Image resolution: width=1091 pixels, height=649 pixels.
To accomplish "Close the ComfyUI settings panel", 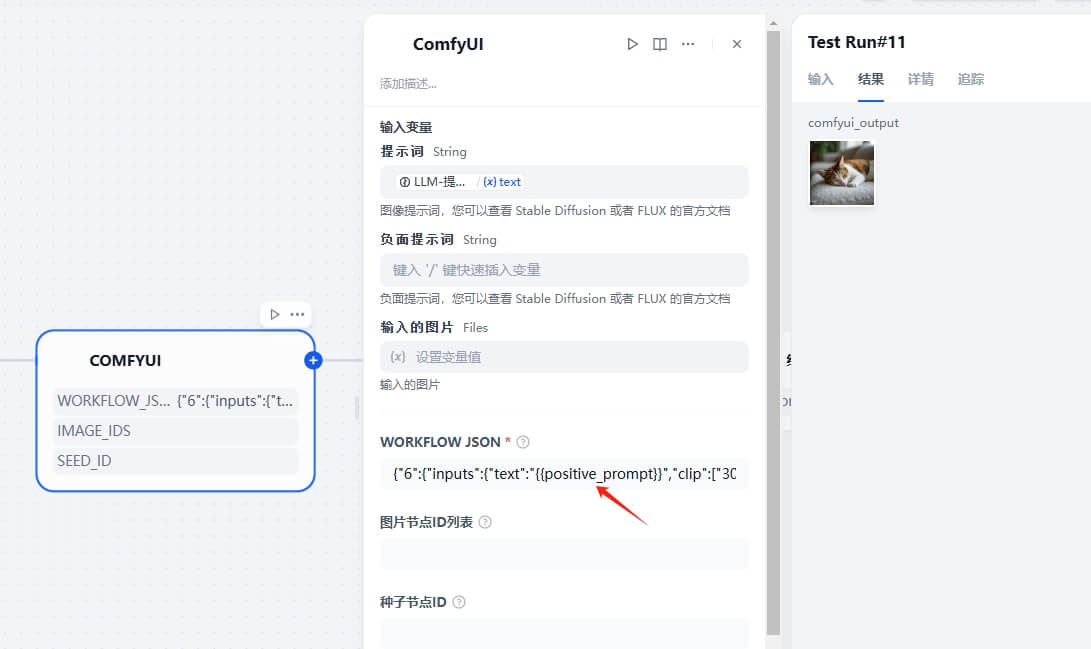I will (737, 44).
